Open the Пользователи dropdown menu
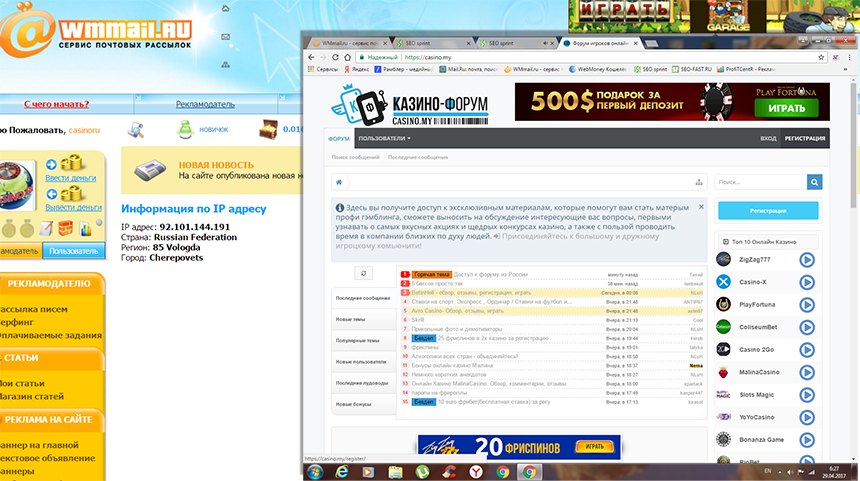Image resolution: width=860 pixels, height=481 pixels. [x=384, y=138]
